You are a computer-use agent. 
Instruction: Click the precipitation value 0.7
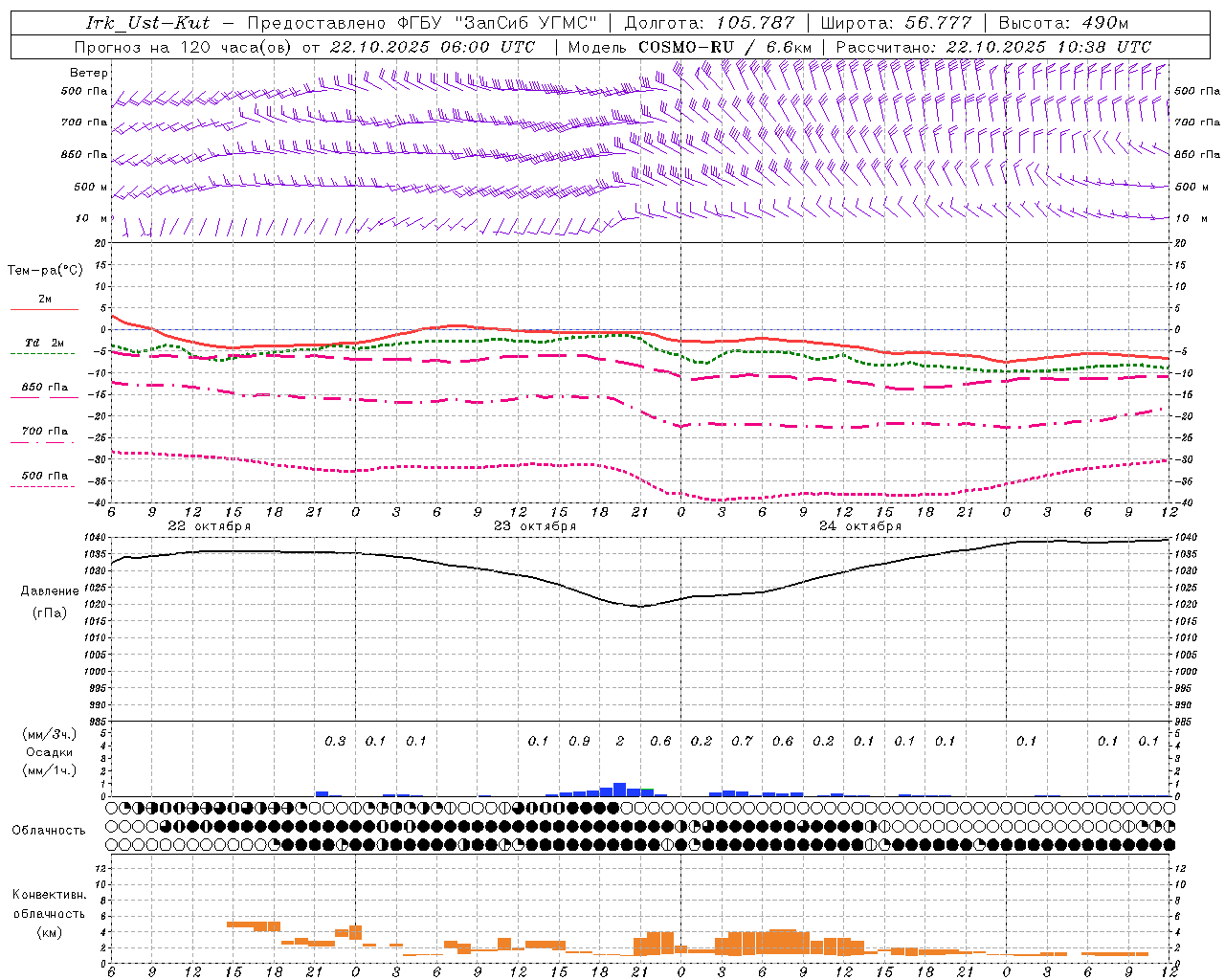[x=742, y=741]
